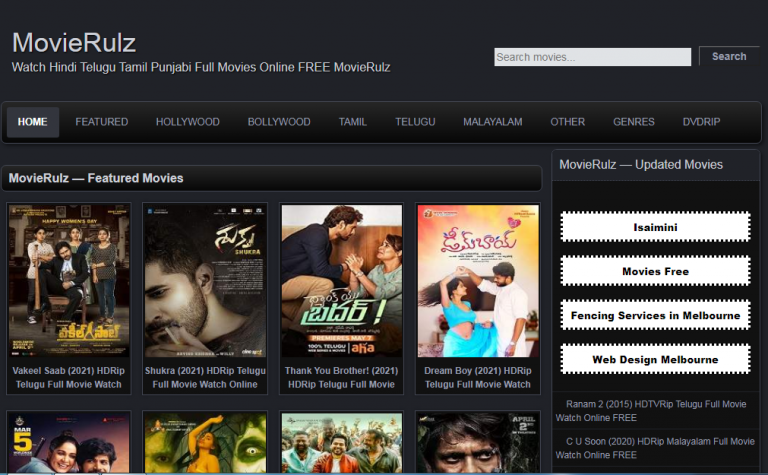Click the Isaimini button

pyautogui.click(x=655, y=227)
